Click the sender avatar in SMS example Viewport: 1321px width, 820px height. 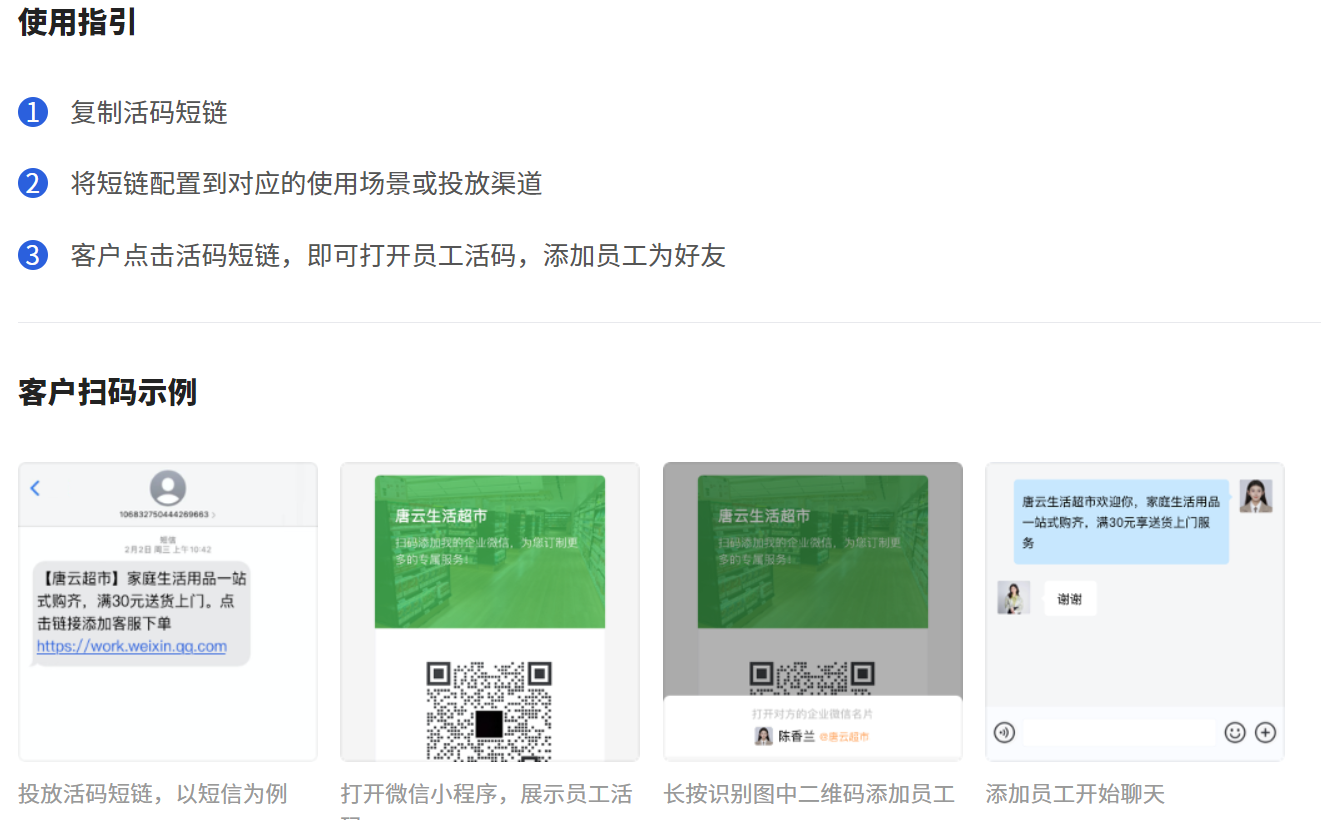coord(167,488)
